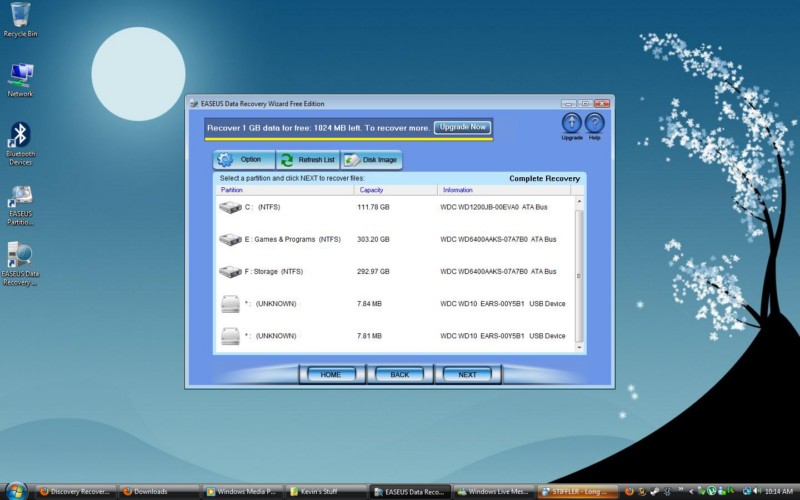This screenshot has width=800, height=500.
Task: Select the F: Storage drive icon
Action: 230,271
